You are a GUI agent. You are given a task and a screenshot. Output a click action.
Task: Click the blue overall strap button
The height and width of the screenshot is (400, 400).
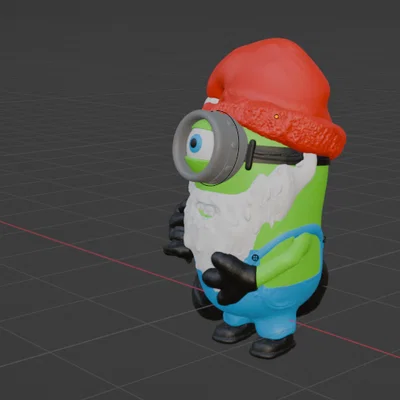click(x=255, y=258)
